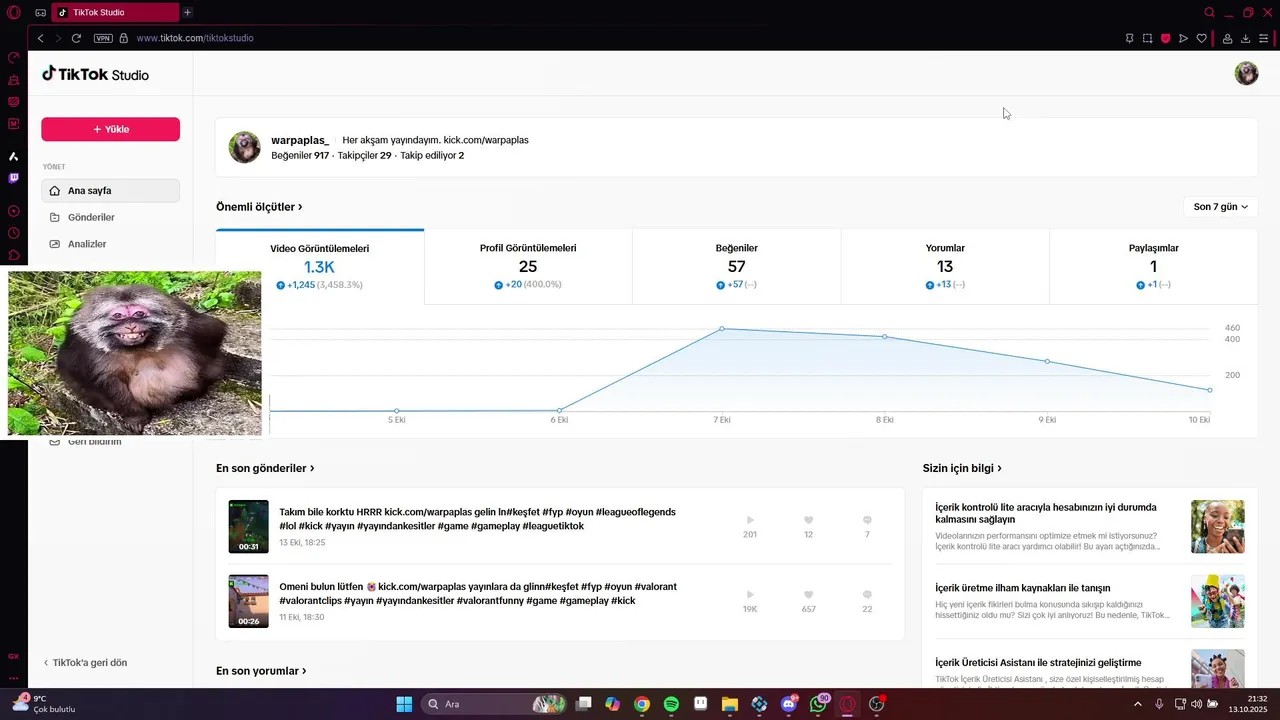Viewport: 1280px width, 720px height.
Task: Open the GX Control speedometer icon in sidebar
Action: pos(14,57)
